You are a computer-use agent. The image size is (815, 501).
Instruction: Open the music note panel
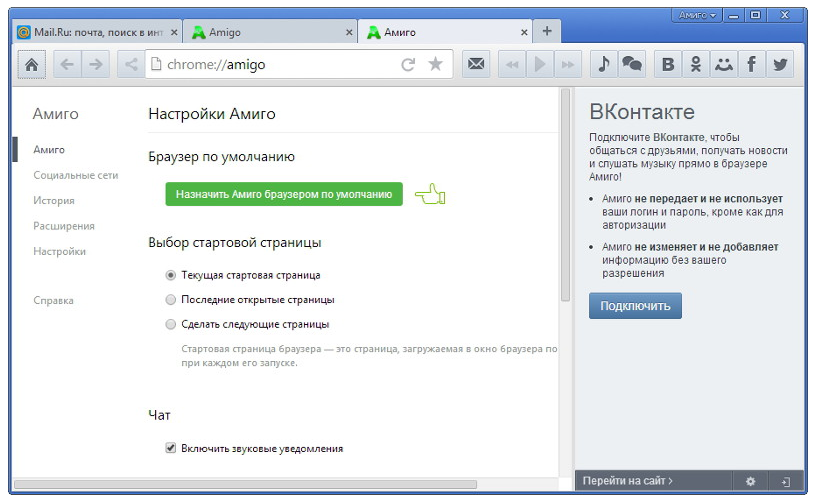604,64
